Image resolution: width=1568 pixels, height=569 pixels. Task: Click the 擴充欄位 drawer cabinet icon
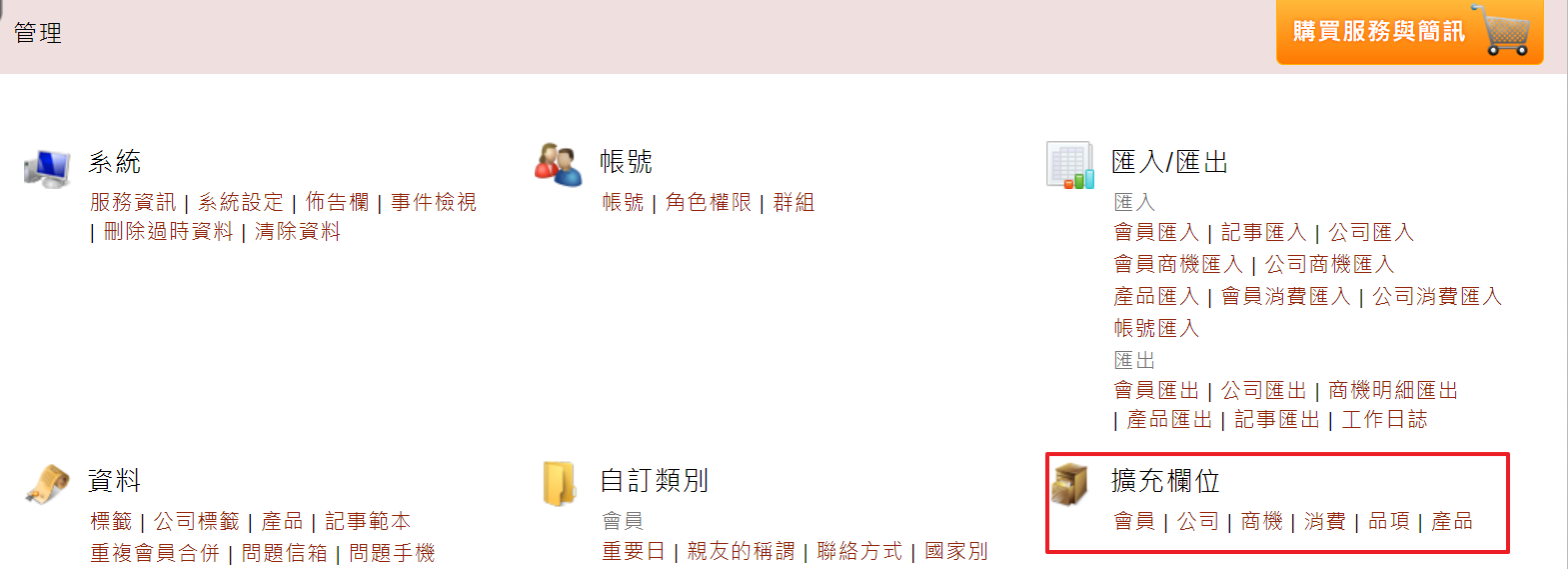pos(1070,484)
